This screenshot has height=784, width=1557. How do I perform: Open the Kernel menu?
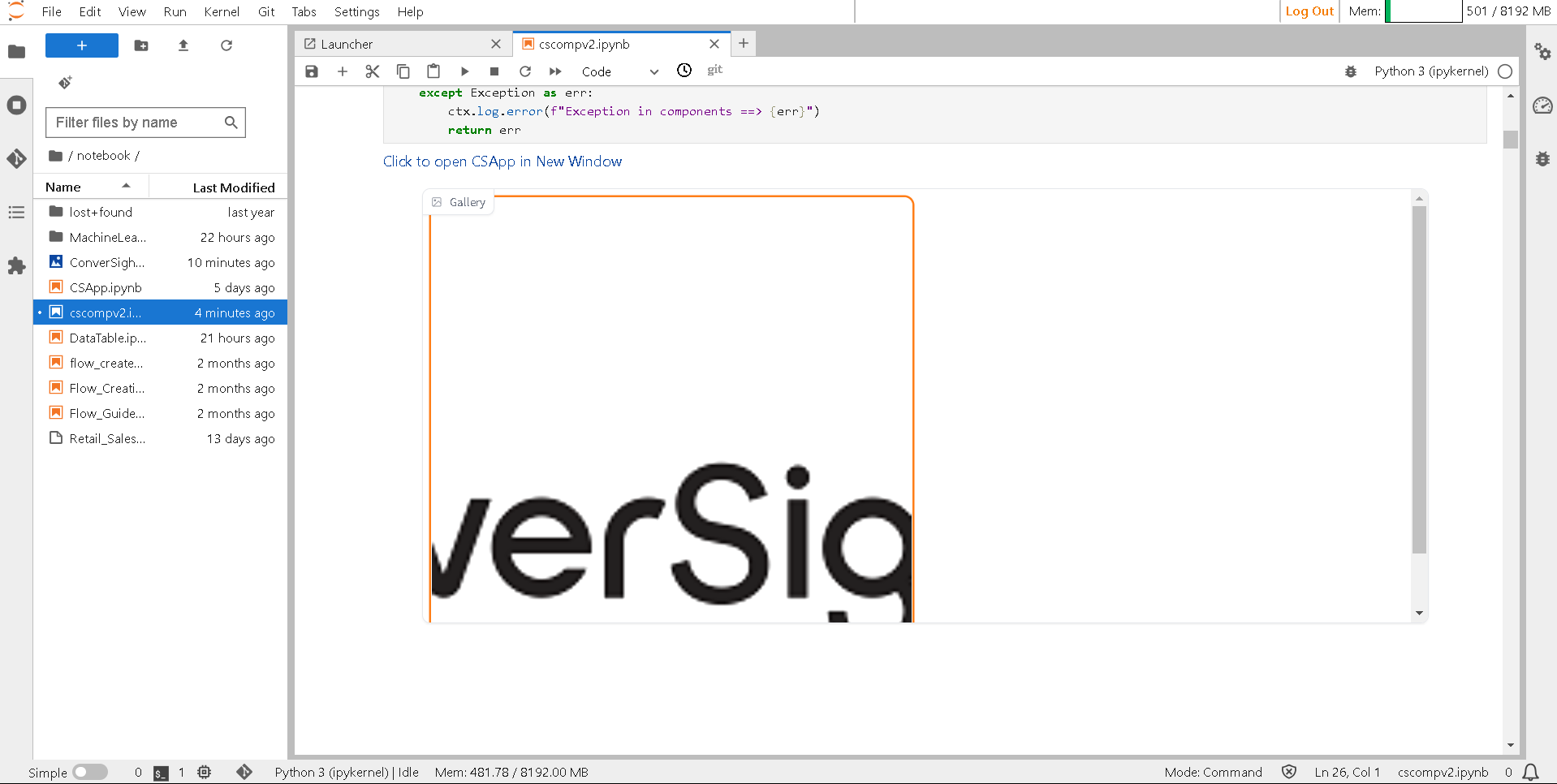point(221,11)
